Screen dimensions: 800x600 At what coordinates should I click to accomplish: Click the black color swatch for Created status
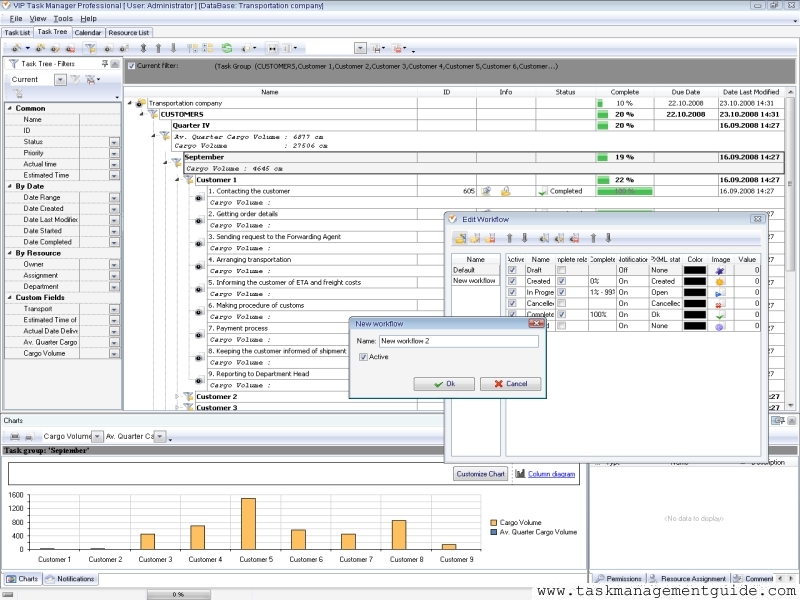click(694, 282)
